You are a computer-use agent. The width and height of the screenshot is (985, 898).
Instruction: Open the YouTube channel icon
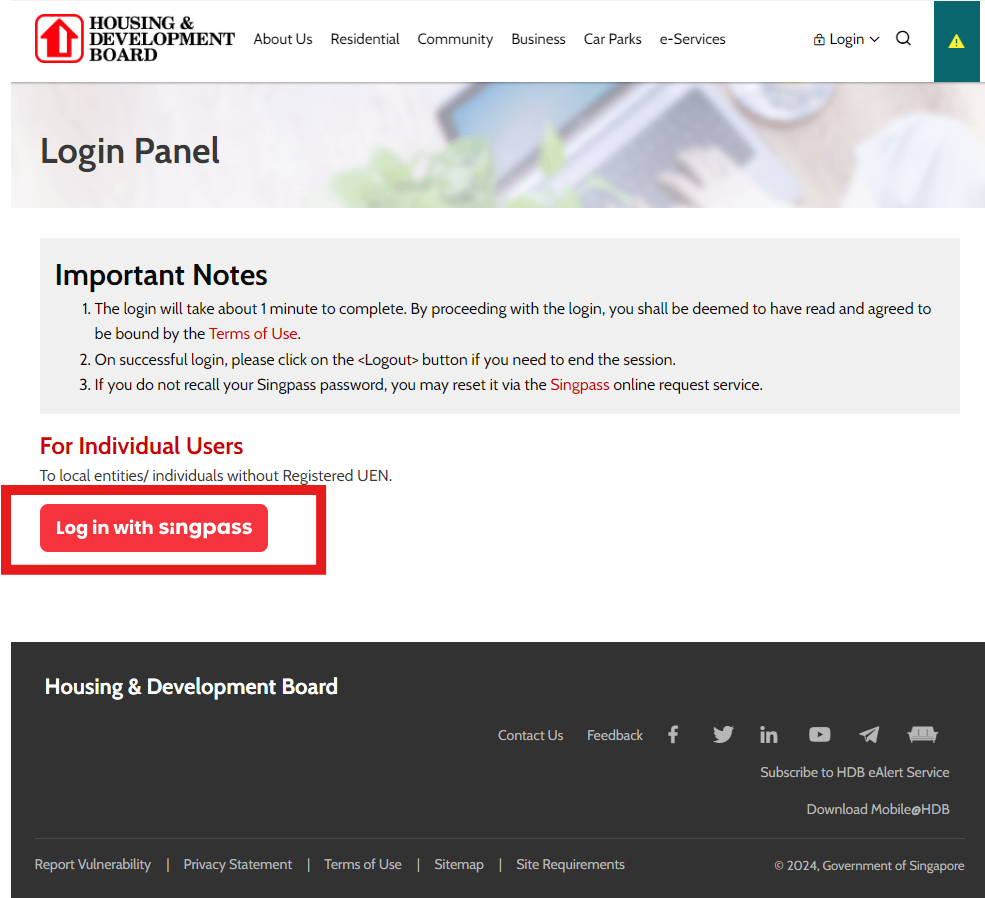pos(819,734)
